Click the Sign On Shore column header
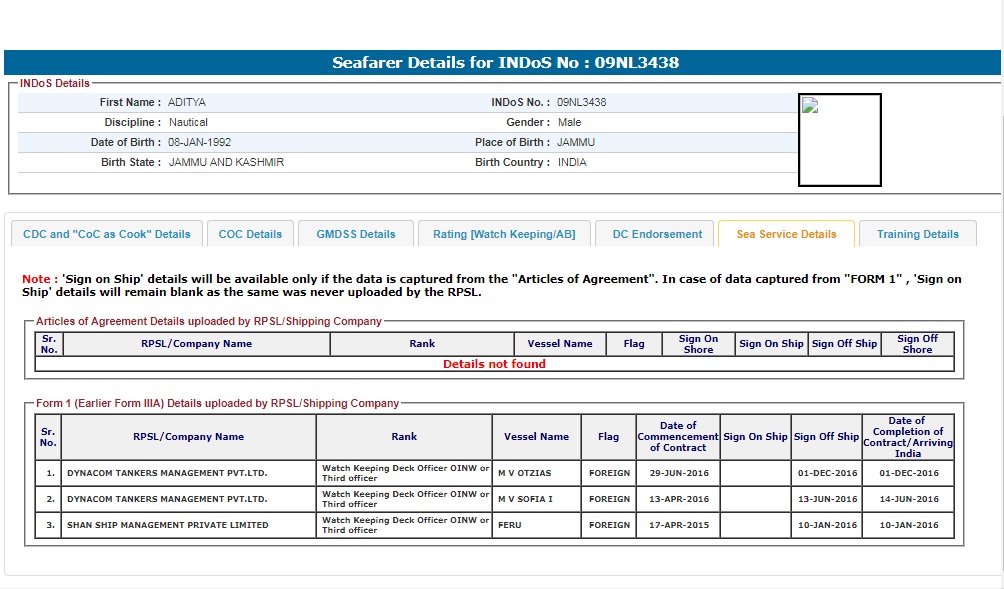1004x589 pixels. (698, 344)
